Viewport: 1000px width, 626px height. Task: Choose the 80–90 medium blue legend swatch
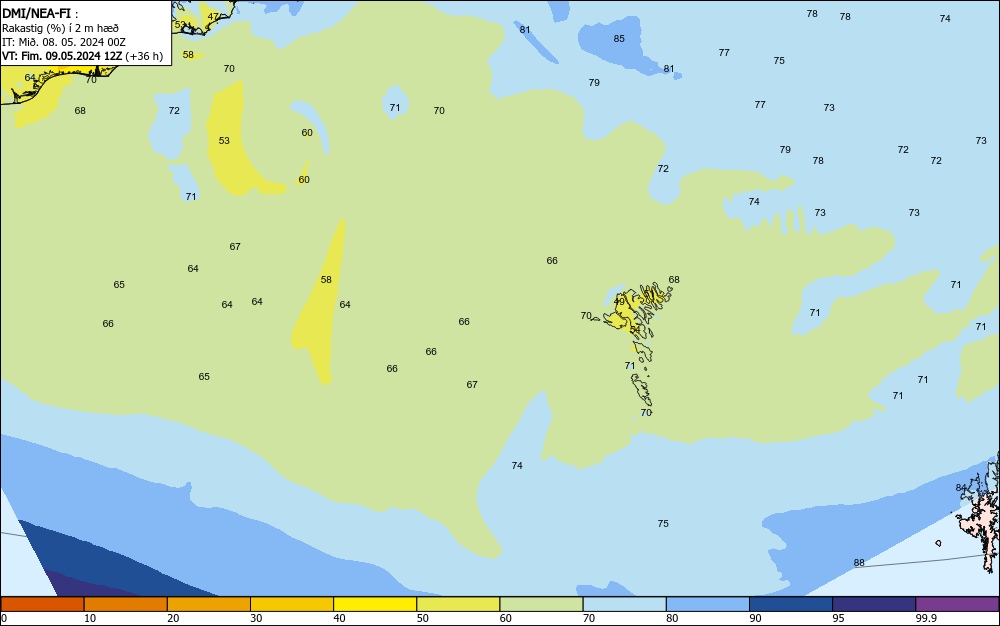708,604
